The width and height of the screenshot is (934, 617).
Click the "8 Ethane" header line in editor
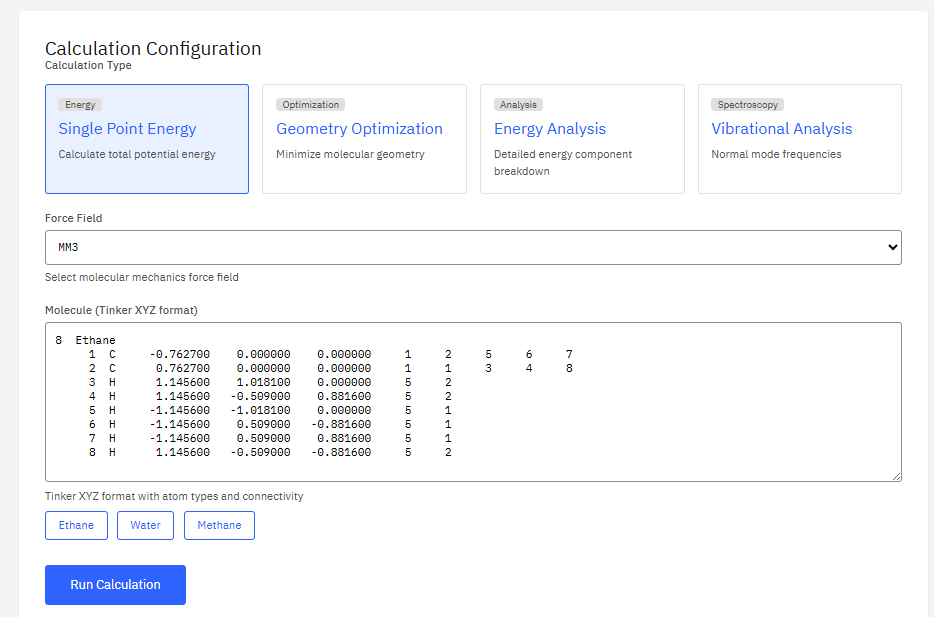(x=85, y=340)
